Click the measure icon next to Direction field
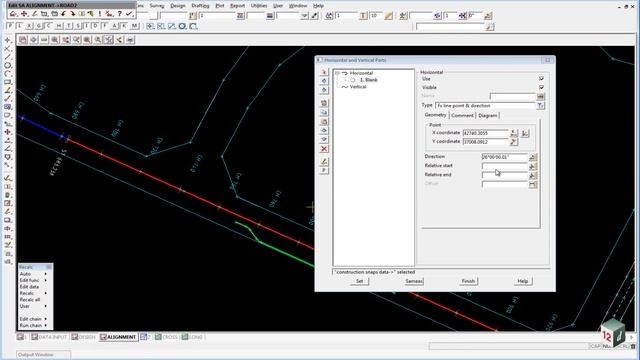This screenshot has width=640, height=360. click(x=533, y=157)
